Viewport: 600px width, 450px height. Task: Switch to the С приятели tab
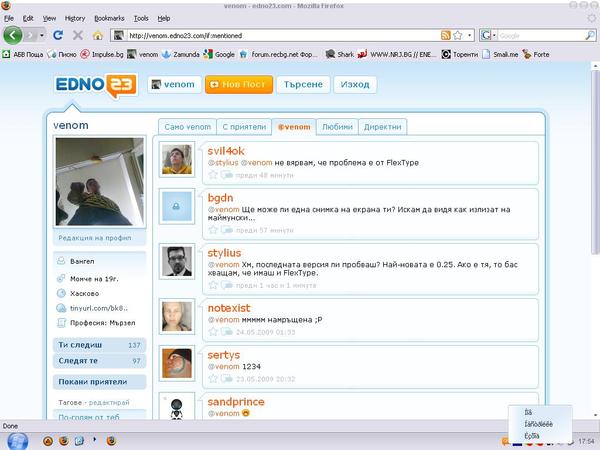[x=244, y=127]
